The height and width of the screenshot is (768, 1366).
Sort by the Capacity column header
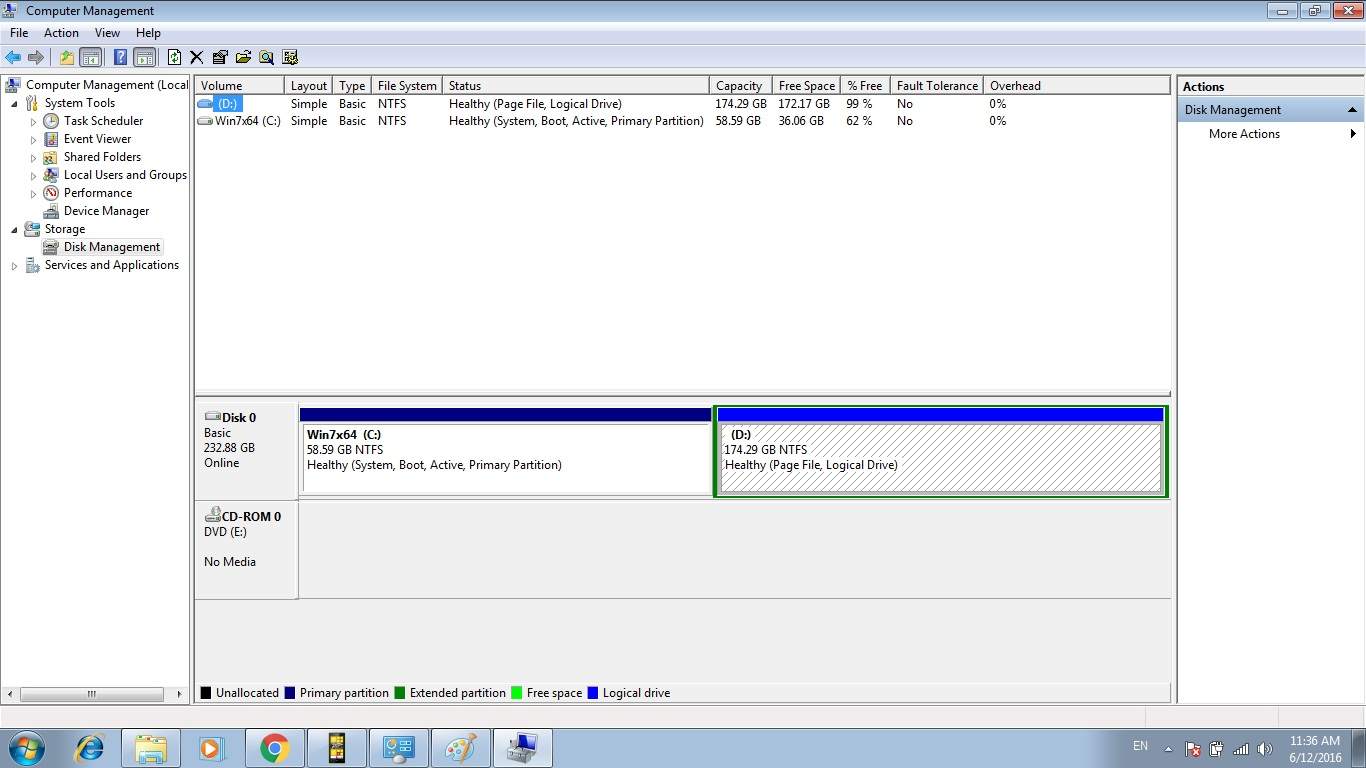pos(741,86)
